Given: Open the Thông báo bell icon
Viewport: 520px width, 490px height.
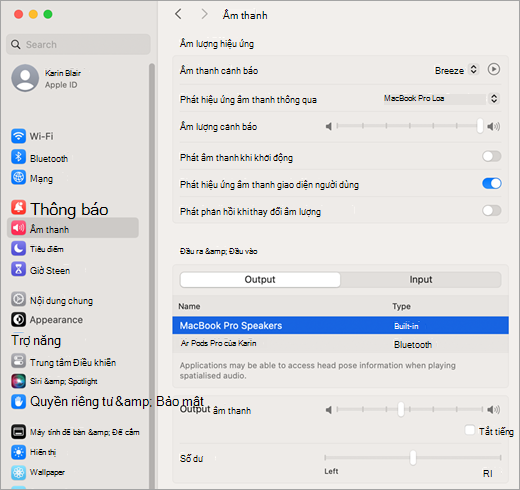Looking at the screenshot, I should pos(18,207).
